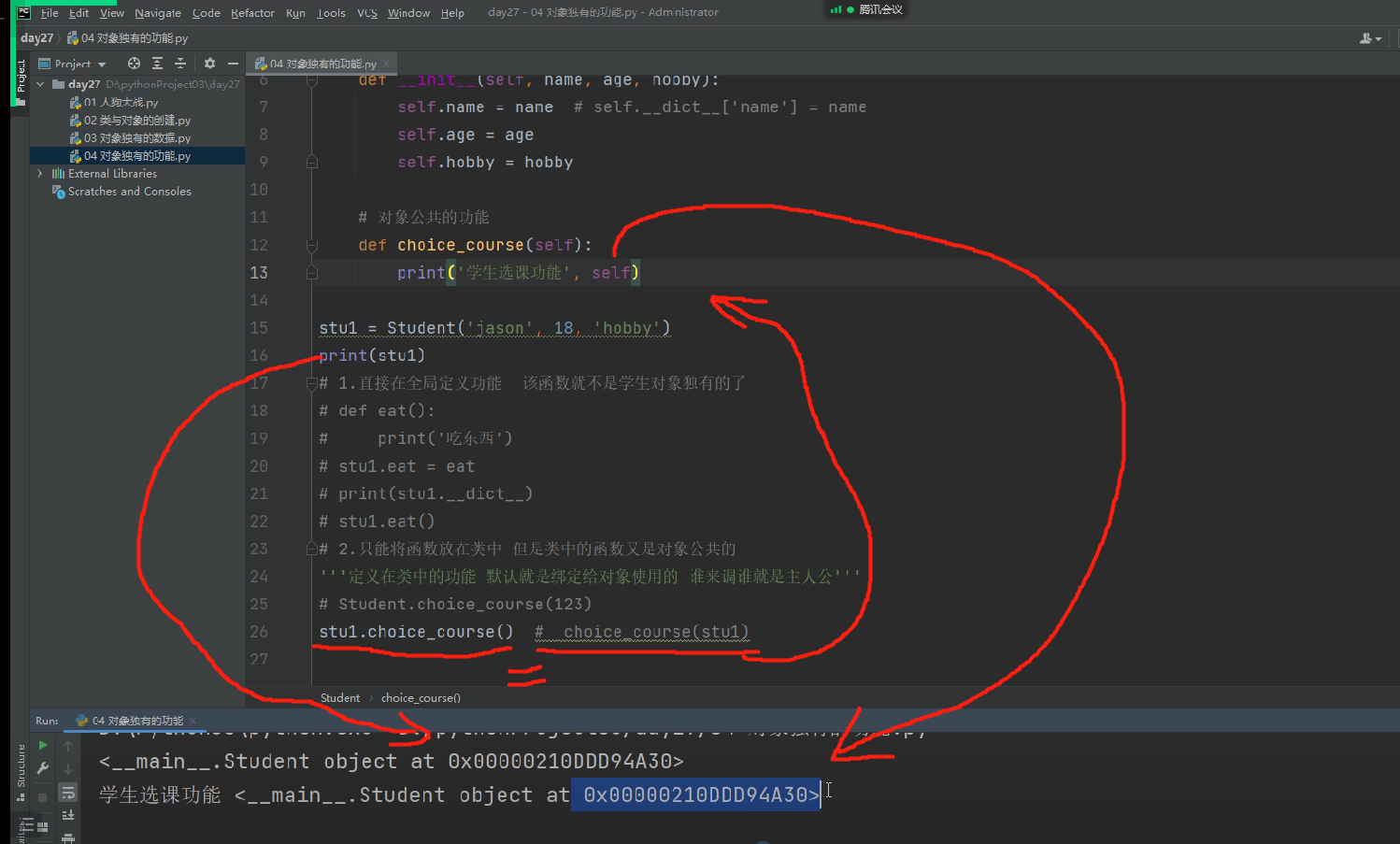Screen dimensions: 1400x844
Task: Click day27 in navigation breadcrumb bar
Action: click(x=36, y=38)
